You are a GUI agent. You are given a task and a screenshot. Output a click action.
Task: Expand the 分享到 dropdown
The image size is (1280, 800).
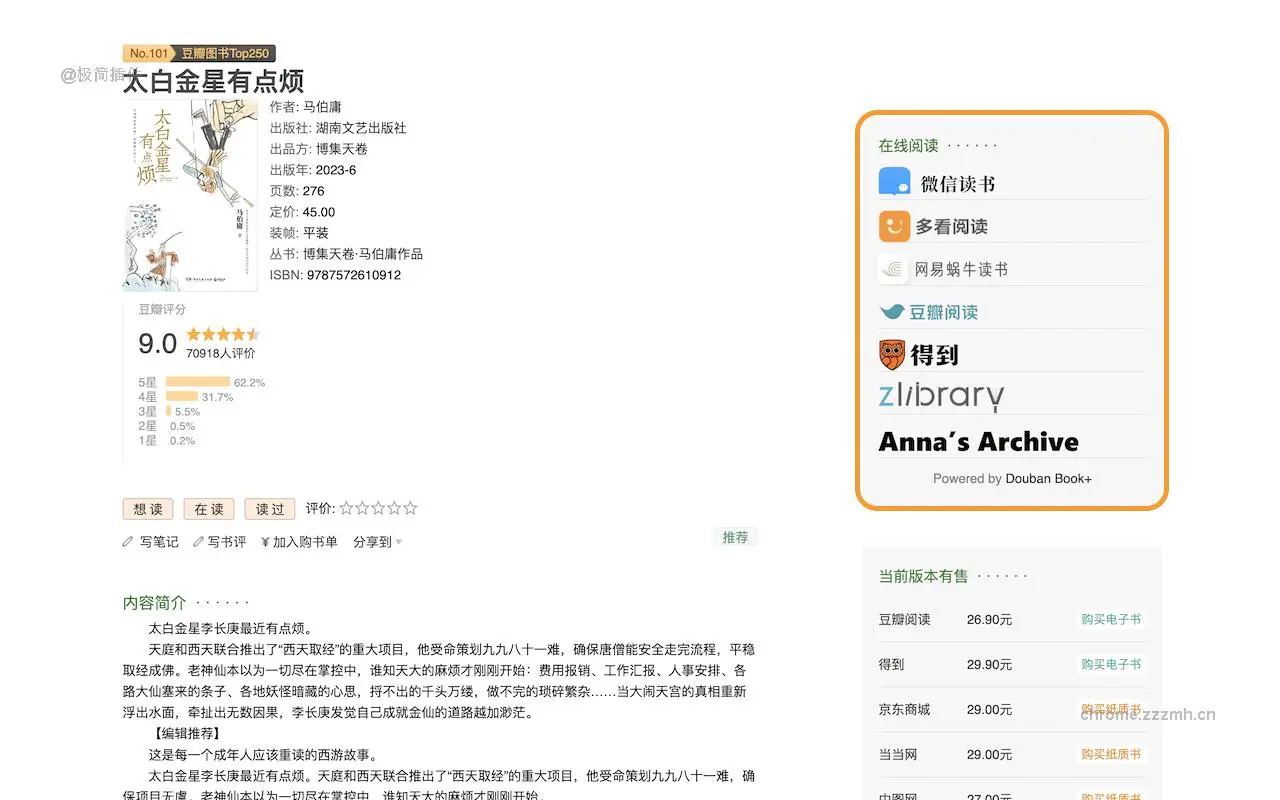[x=376, y=541]
